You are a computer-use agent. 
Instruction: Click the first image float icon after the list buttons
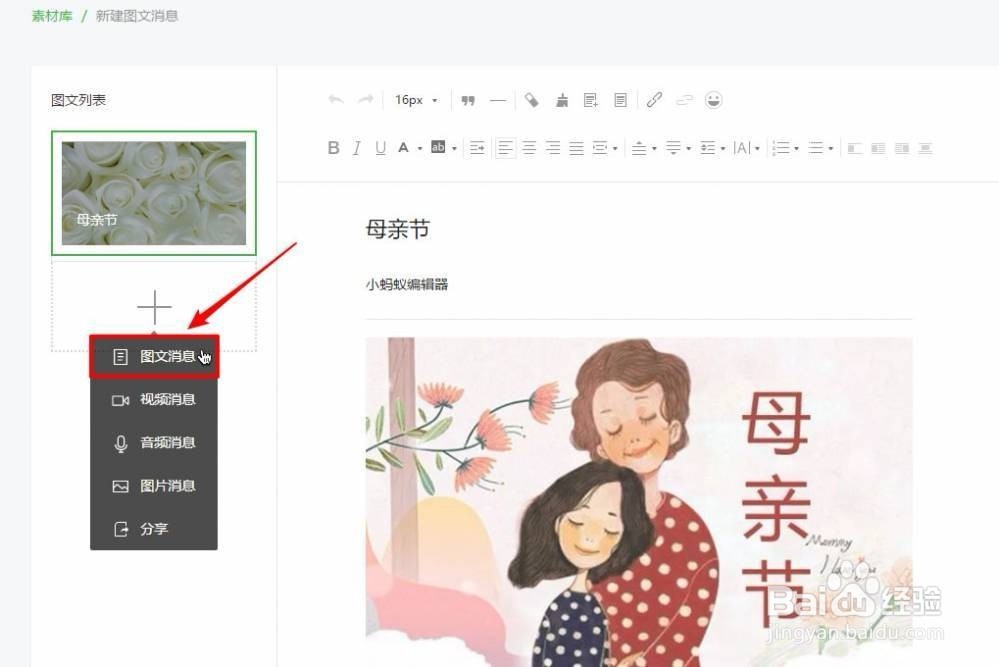(854, 148)
